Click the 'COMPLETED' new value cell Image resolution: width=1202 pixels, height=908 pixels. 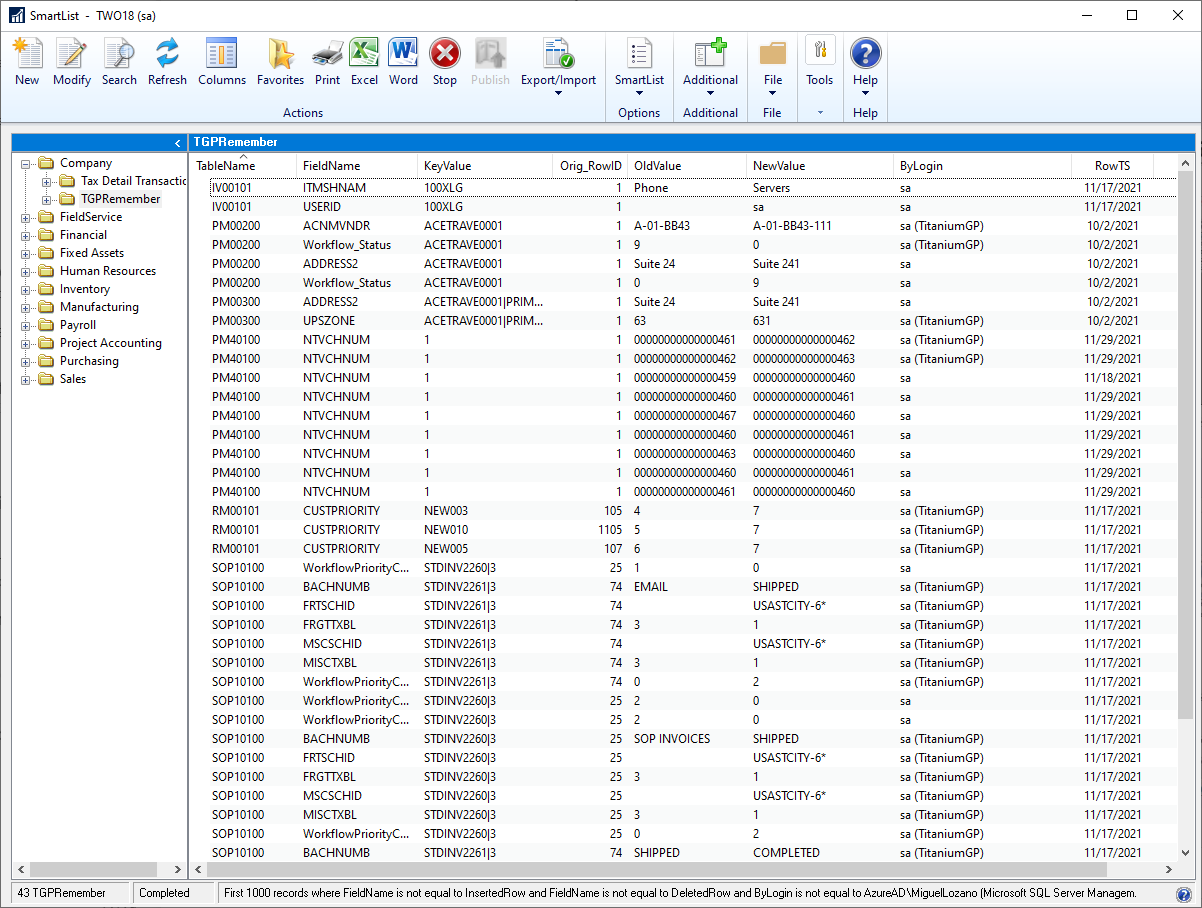(x=786, y=853)
